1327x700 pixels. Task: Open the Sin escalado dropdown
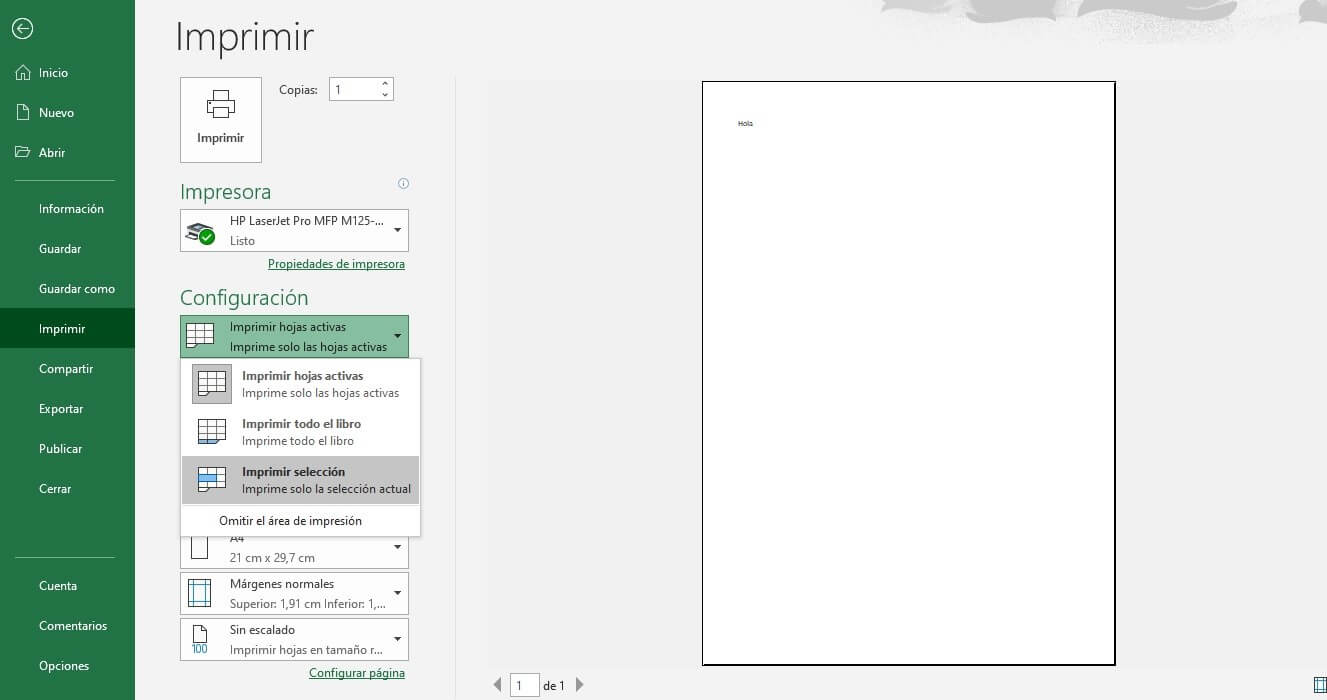click(294, 639)
